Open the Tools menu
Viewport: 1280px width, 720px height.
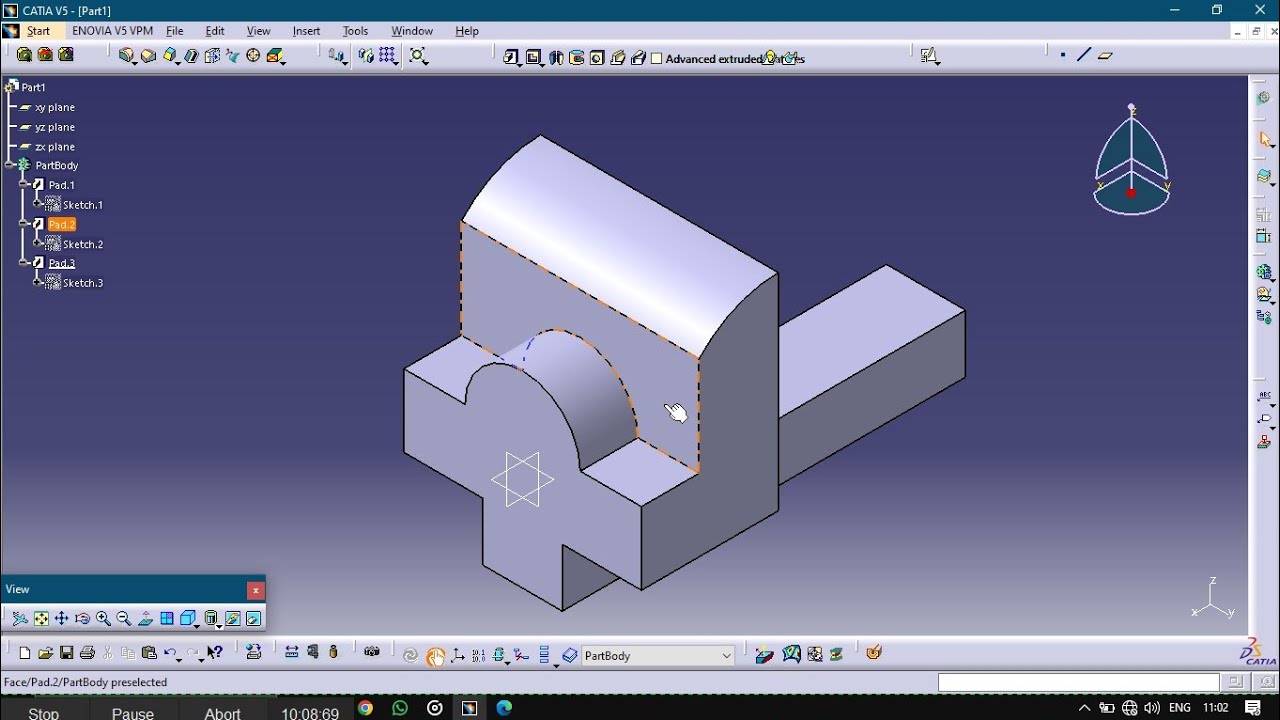355,31
